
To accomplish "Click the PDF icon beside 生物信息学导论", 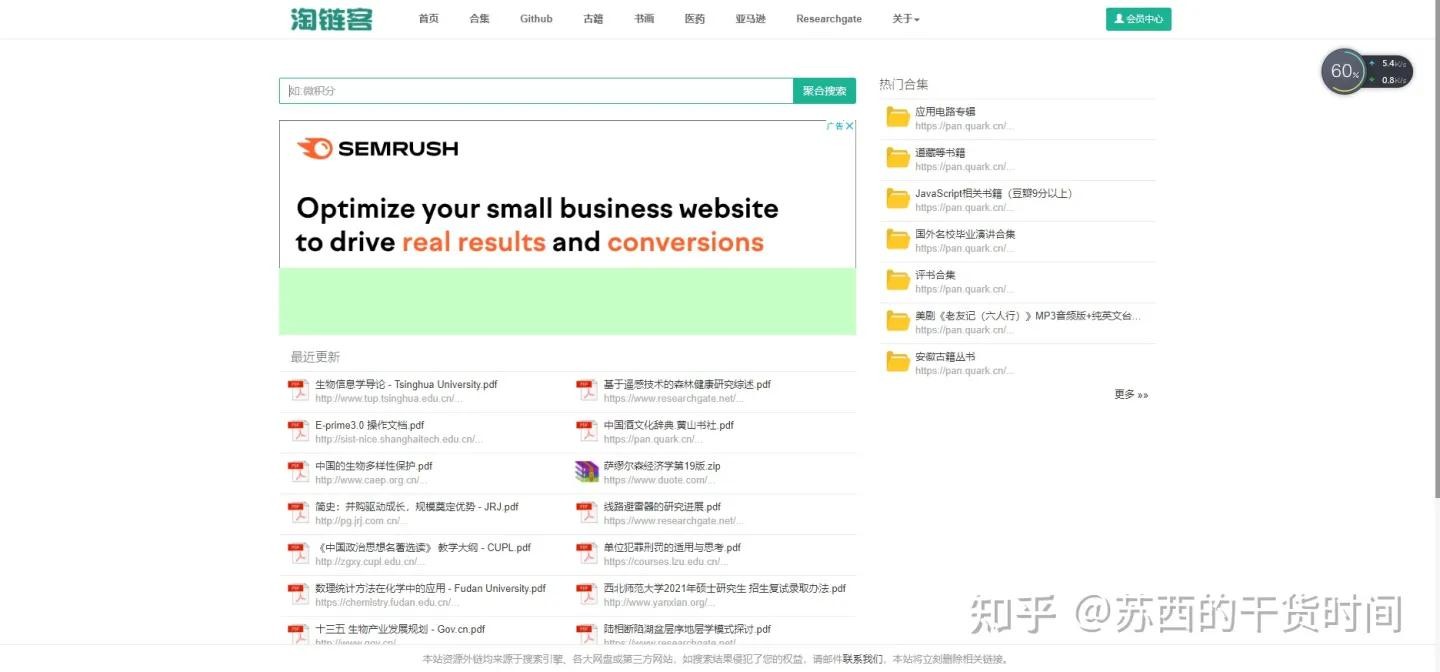I will click(x=298, y=391).
